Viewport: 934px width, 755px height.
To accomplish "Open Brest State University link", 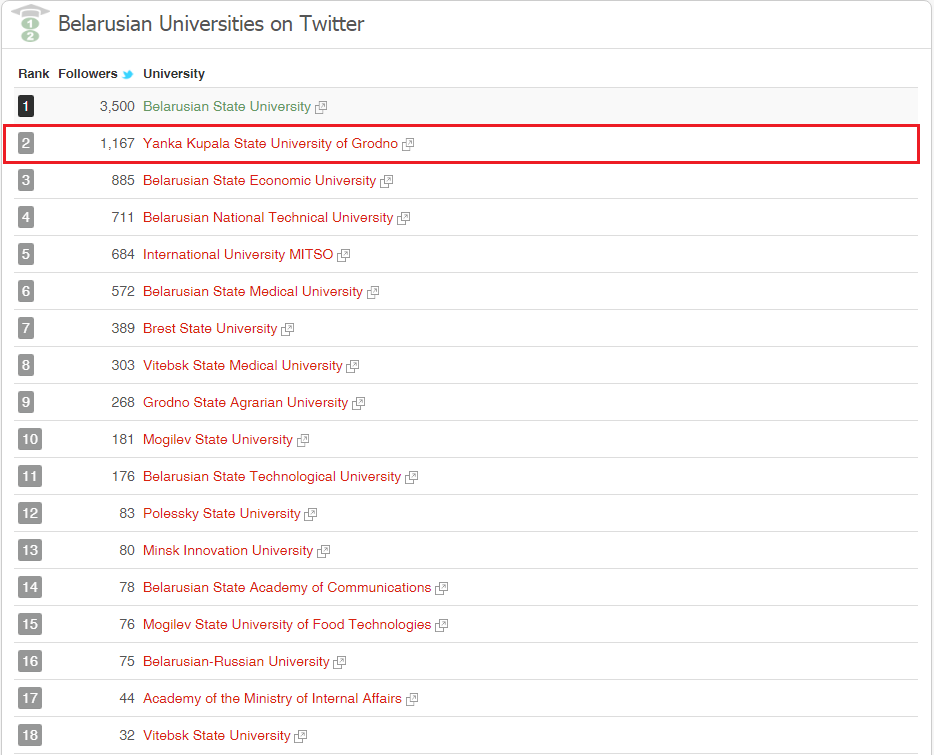I will tap(210, 328).
